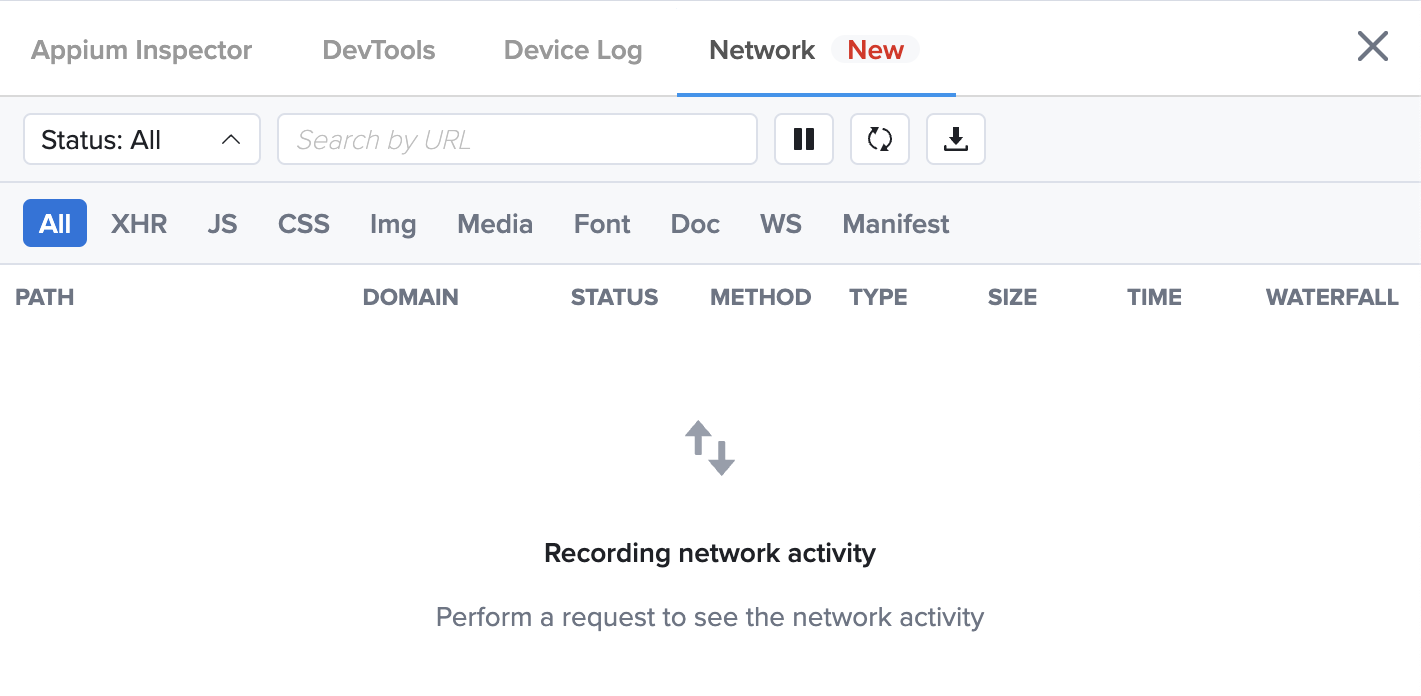Sort requests by the STATUS column

[614, 296]
